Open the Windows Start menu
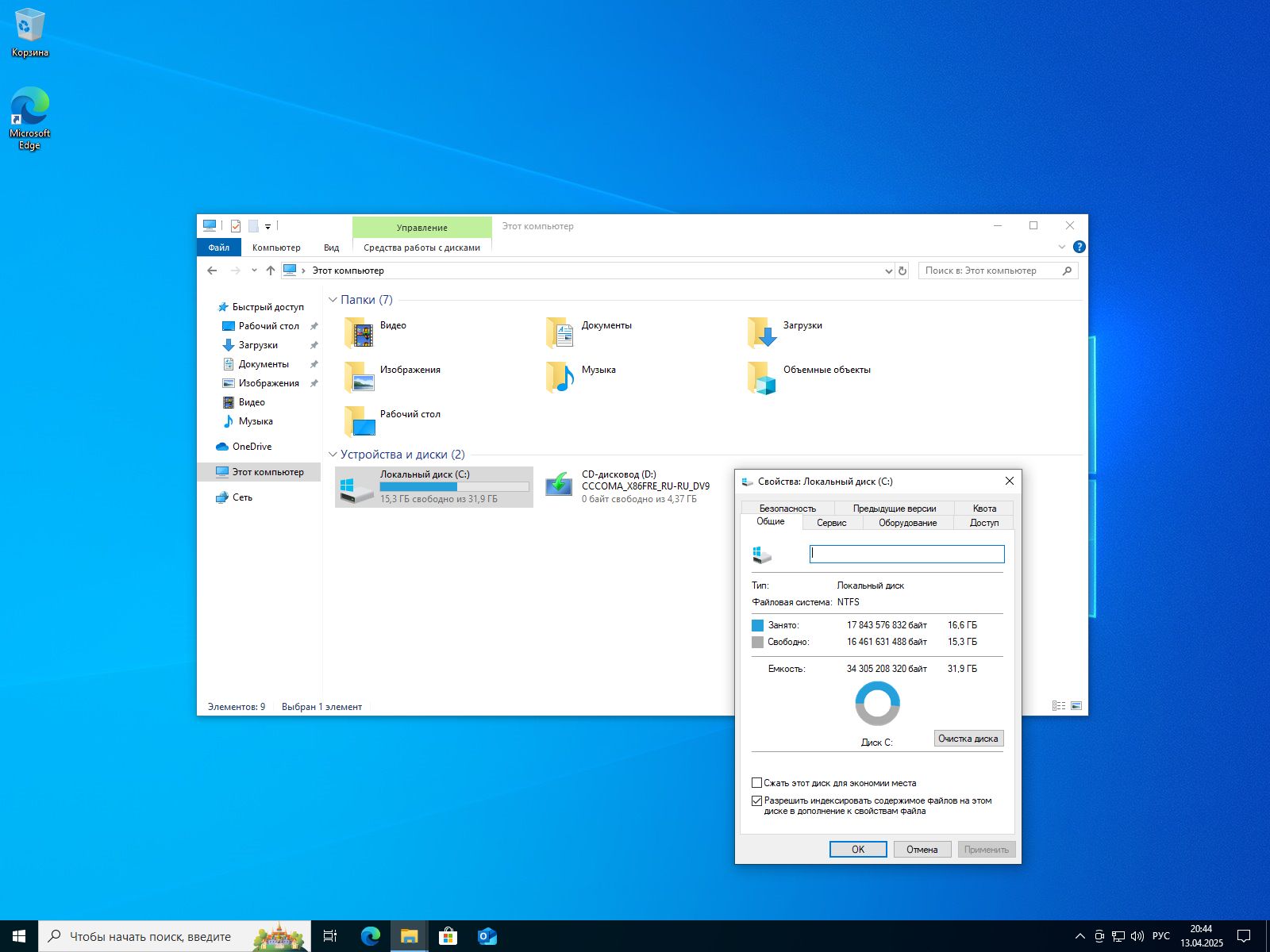This screenshot has height=952, width=1270. [x=19, y=936]
